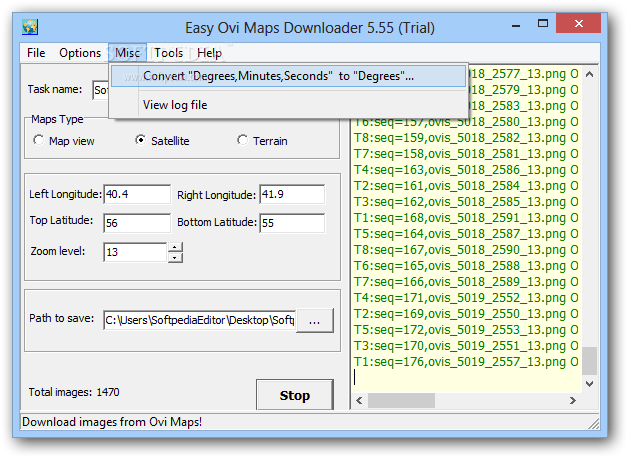
Task: Click log scroll right arrow
Action: (573, 400)
